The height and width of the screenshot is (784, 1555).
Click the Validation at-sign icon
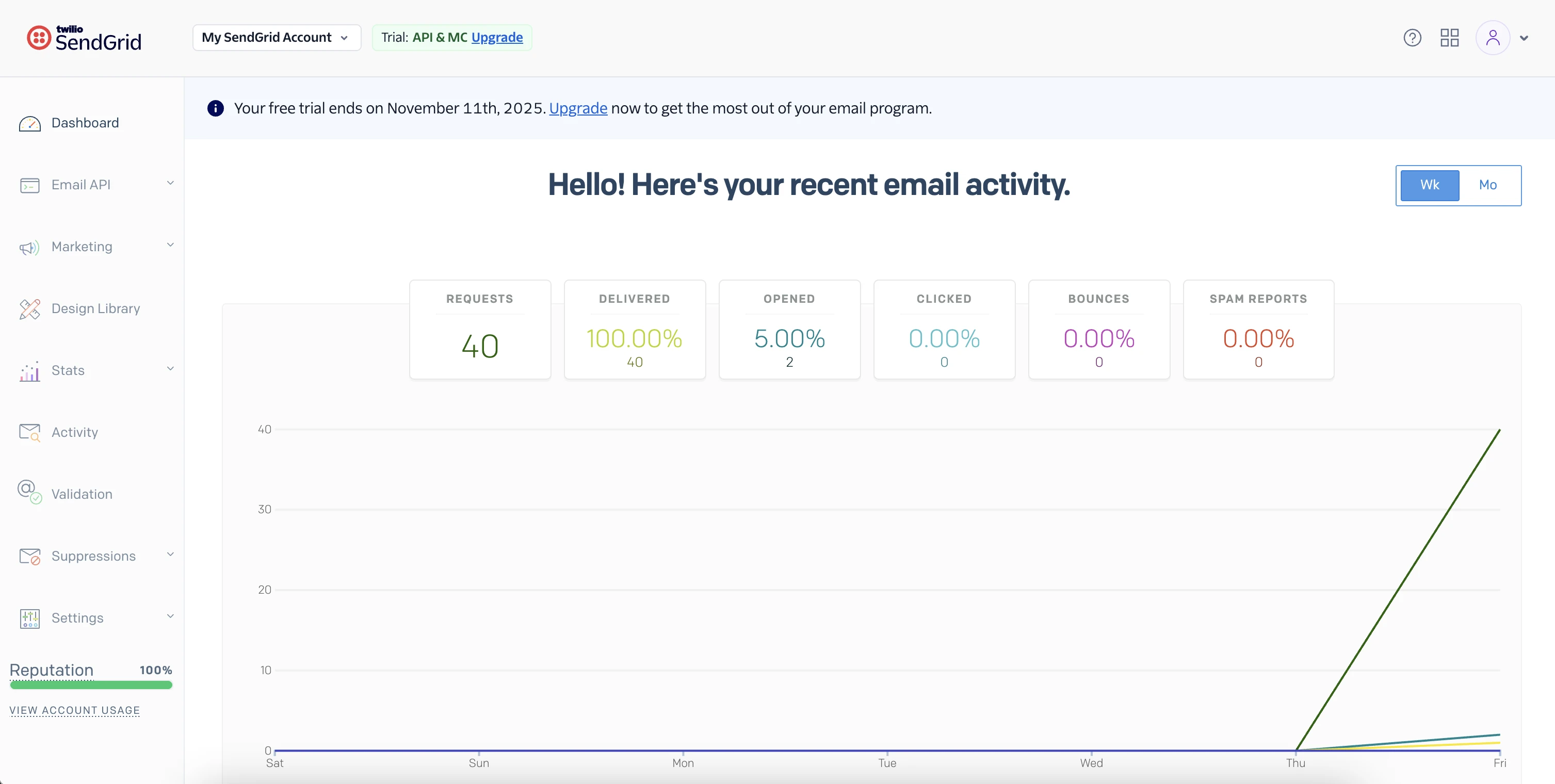(x=29, y=491)
